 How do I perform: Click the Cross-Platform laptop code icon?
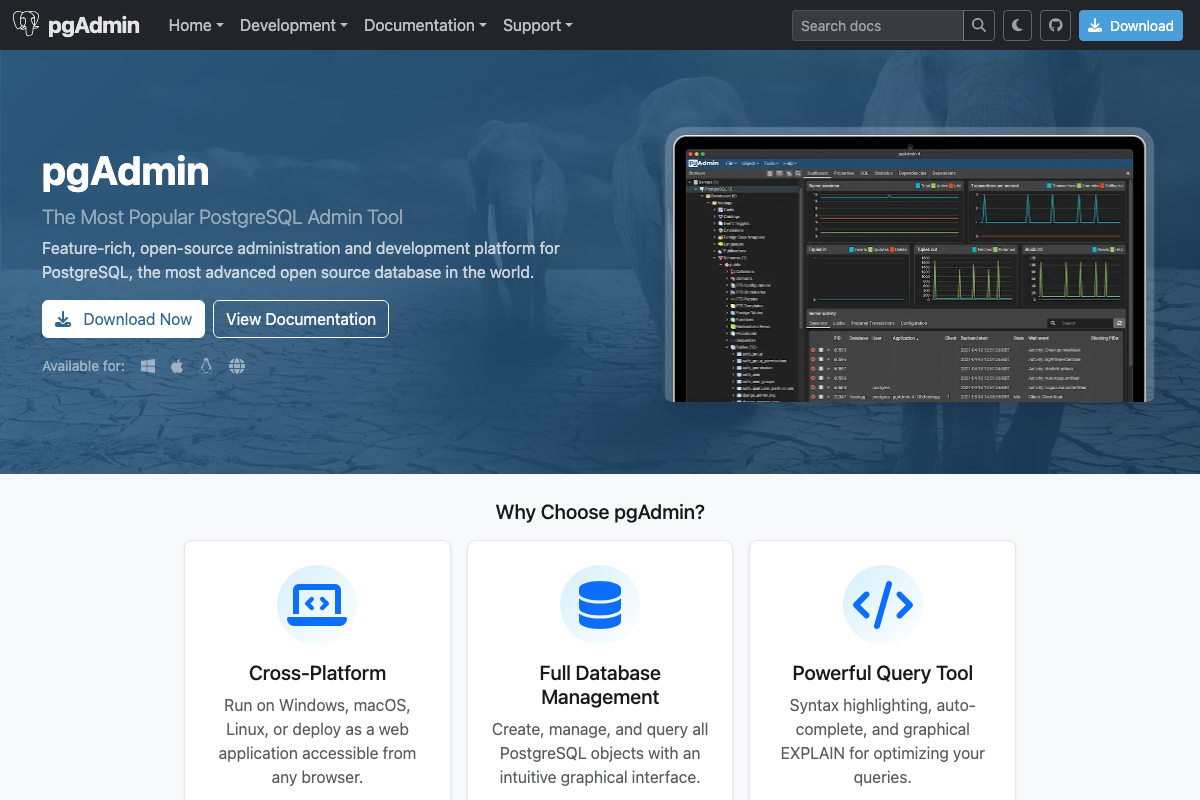317,604
